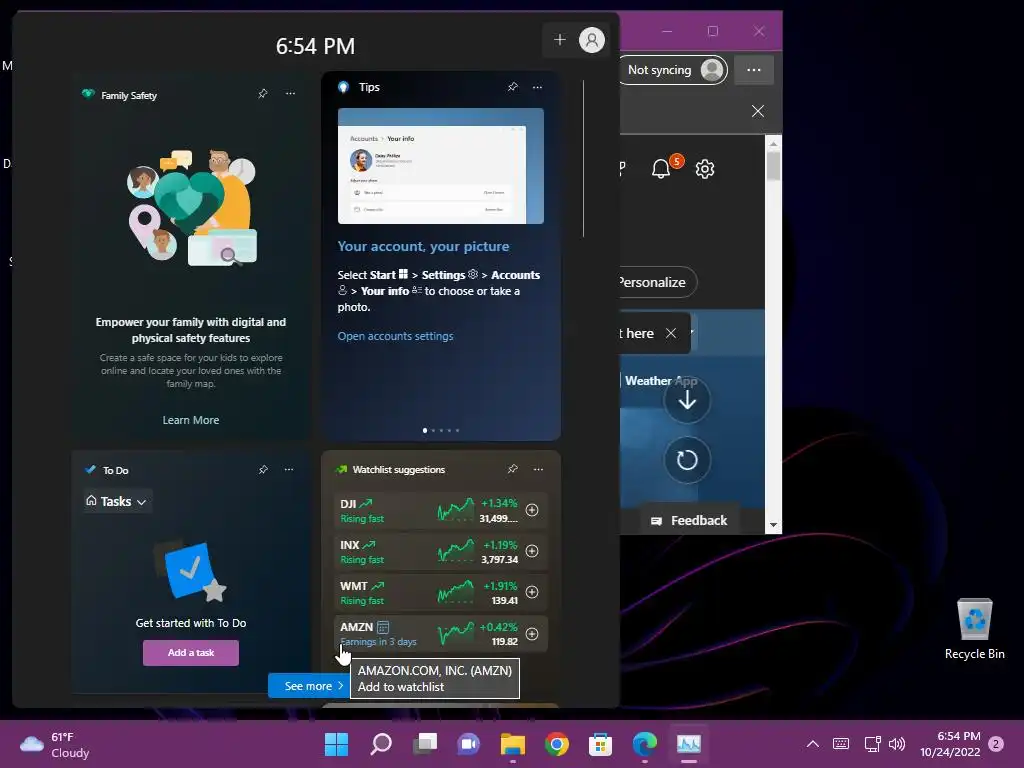Click the Not syncing profile button
Image resolution: width=1024 pixels, height=768 pixels.
673,70
